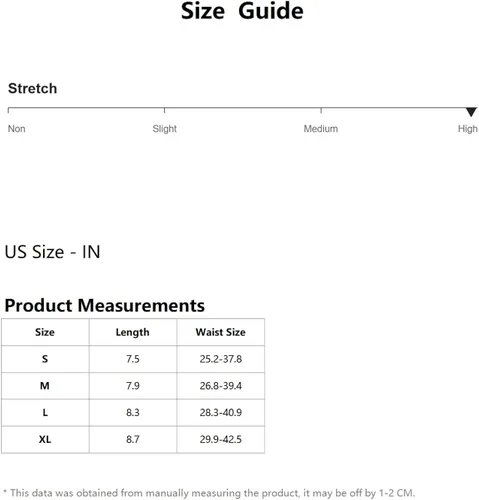The height and width of the screenshot is (500, 479).
Task: Click the High stretch label
Action: click(468, 129)
